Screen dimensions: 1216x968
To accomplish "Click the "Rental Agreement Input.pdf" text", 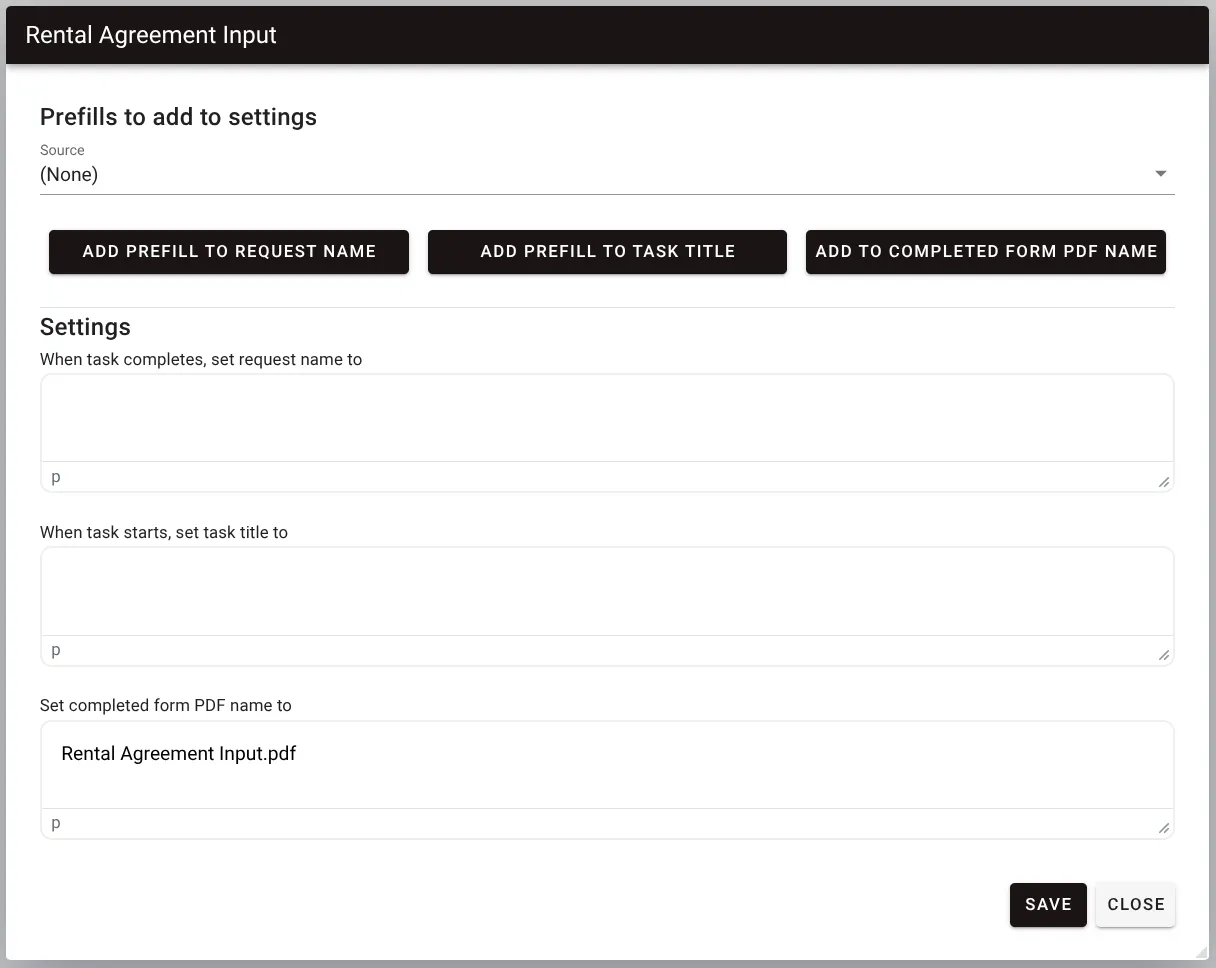I will (x=179, y=754).
